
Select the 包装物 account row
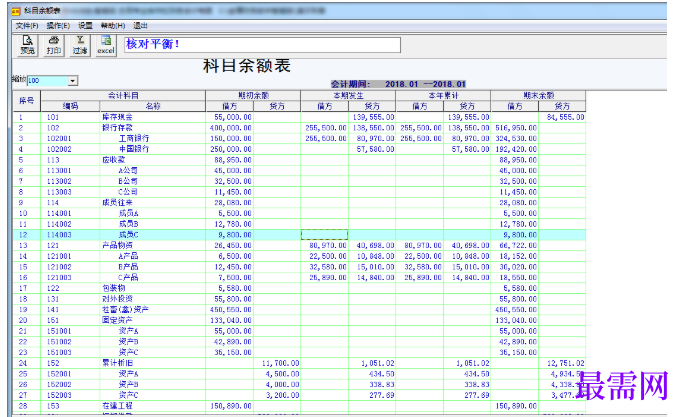pyautogui.click(x=299, y=288)
